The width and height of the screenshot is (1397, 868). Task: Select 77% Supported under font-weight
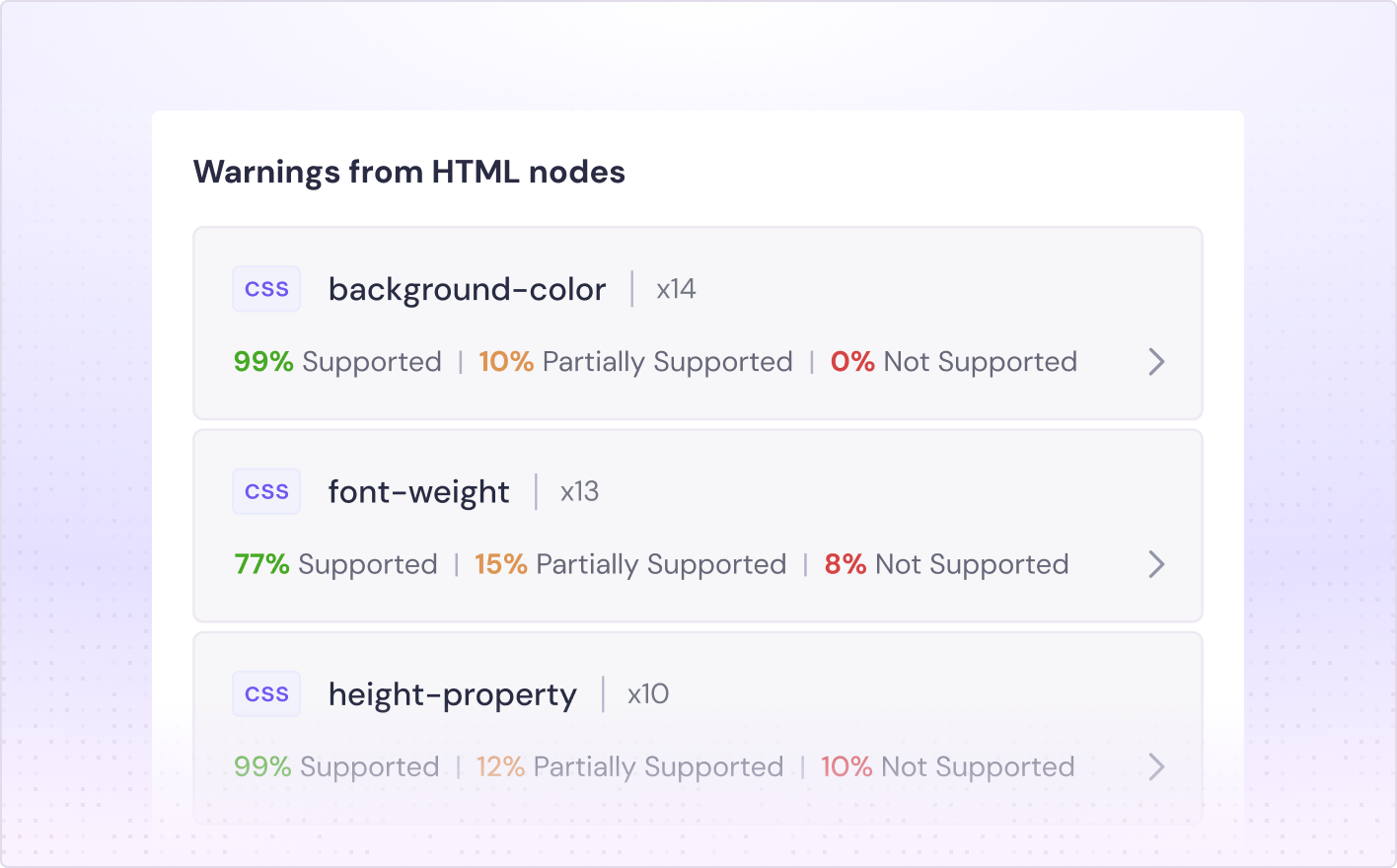[335, 564]
